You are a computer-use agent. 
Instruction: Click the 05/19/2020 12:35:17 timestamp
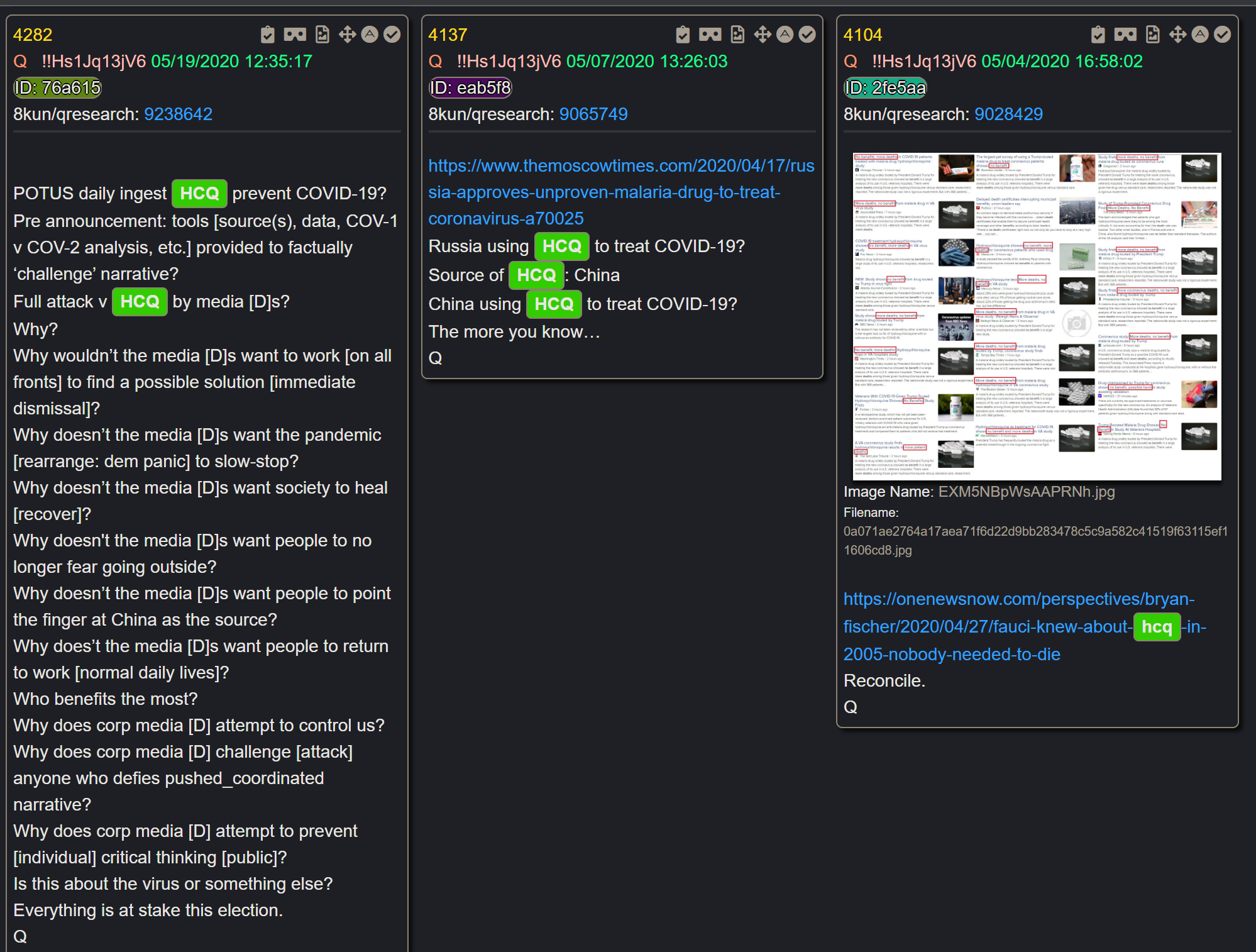point(231,62)
